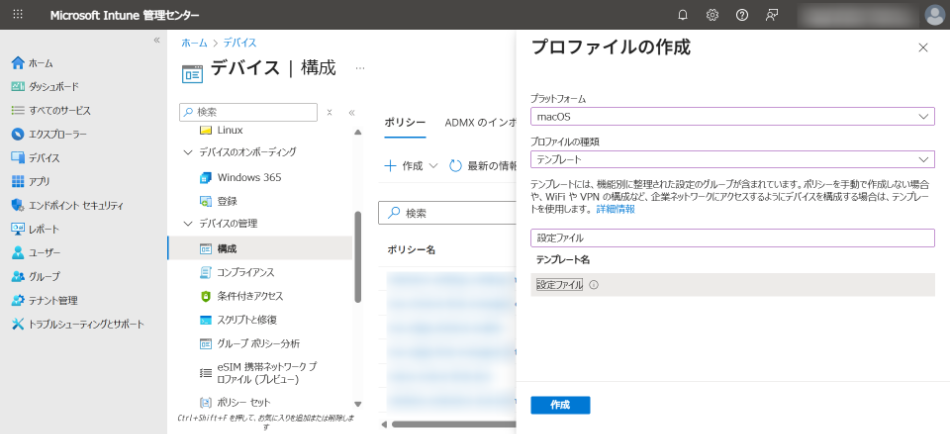950x434 pixels.
Task: Collapse the デバイスの管理 tree section
Action: point(187,223)
